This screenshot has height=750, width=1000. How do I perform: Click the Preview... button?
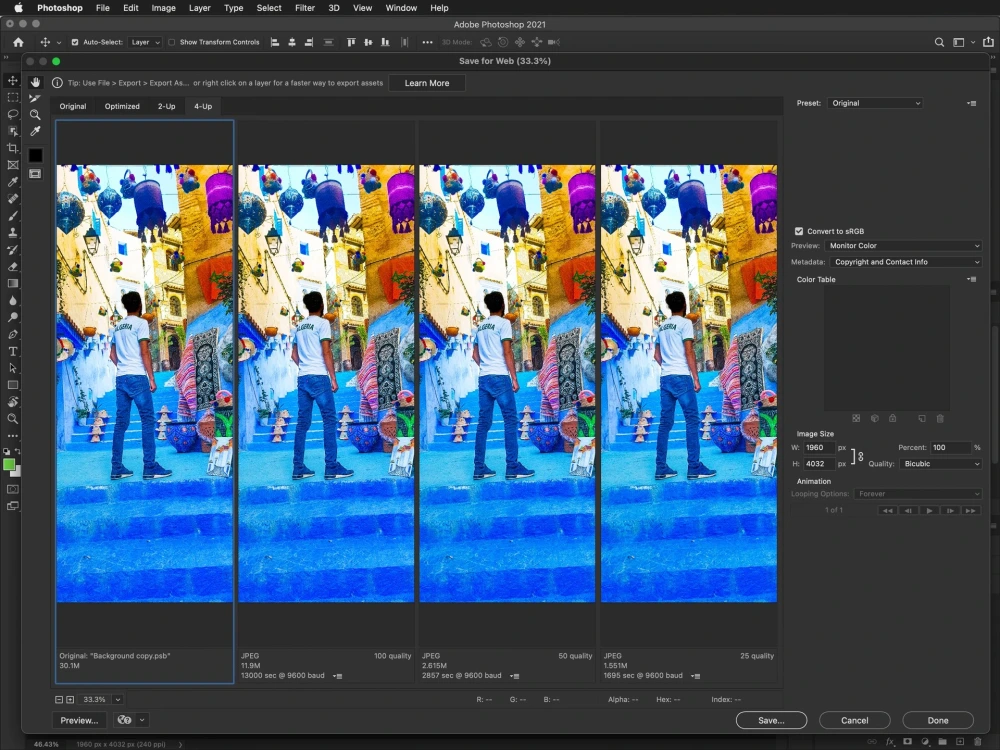pyautogui.click(x=79, y=720)
